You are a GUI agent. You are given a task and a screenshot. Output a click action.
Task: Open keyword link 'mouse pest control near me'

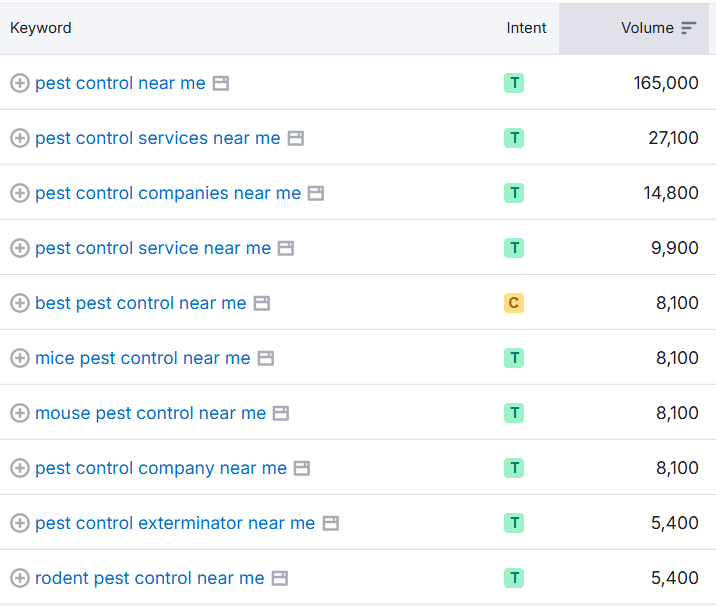tap(150, 413)
